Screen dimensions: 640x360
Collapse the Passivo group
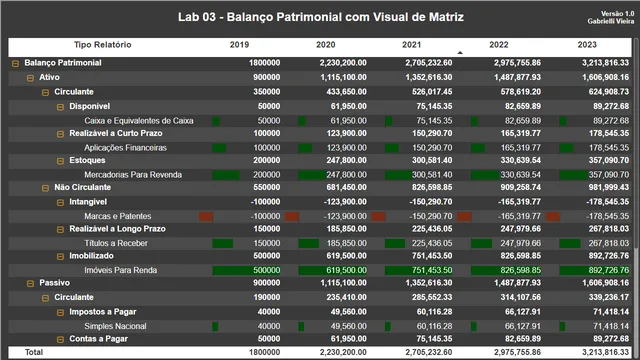[30, 284]
